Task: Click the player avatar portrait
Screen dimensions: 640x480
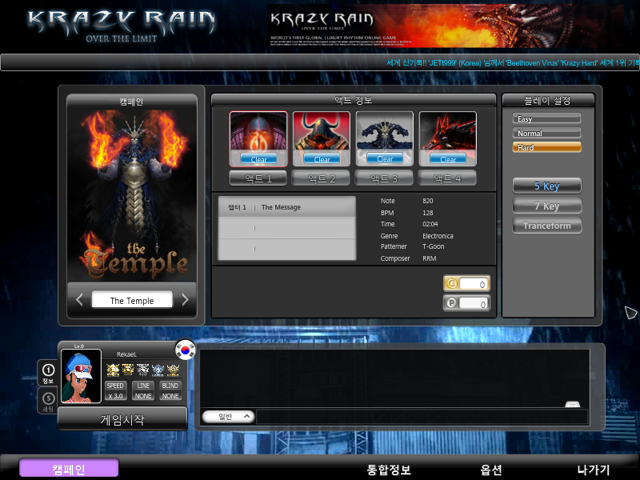Action: (81, 376)
